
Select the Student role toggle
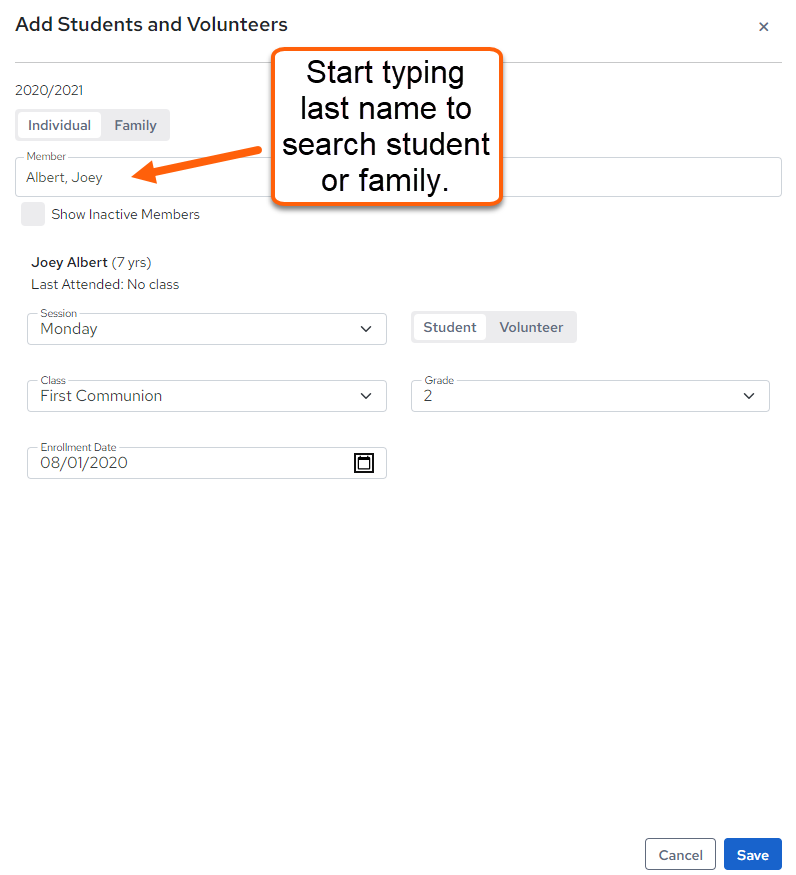point(450,327)
